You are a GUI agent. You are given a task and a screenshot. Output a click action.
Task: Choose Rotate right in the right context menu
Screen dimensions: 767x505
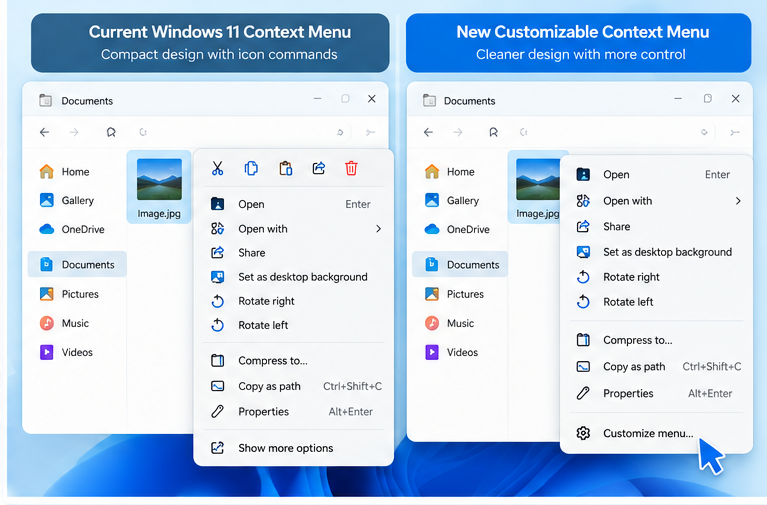coord(656,277)
